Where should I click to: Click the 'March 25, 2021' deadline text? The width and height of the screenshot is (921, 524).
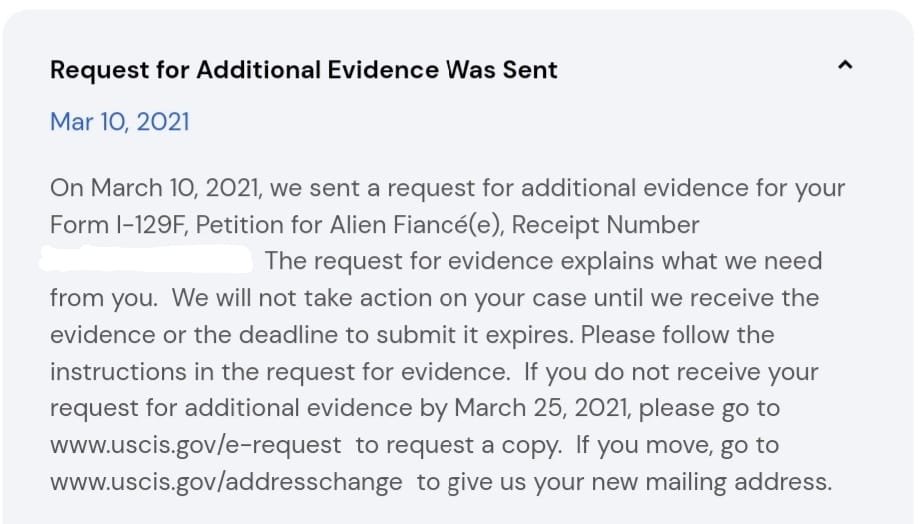(542, 408)
